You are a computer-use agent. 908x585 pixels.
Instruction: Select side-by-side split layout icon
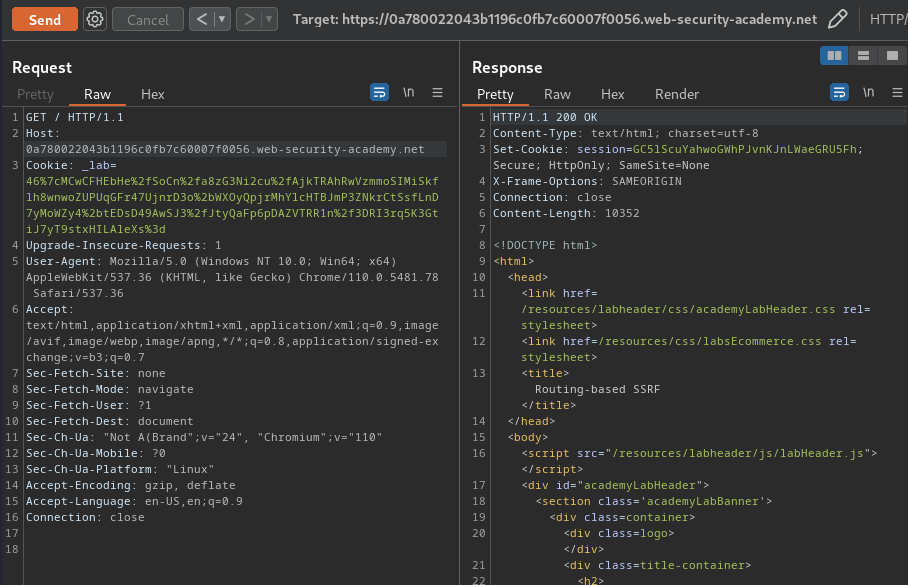pyautogui.click(x=834, y=56)
